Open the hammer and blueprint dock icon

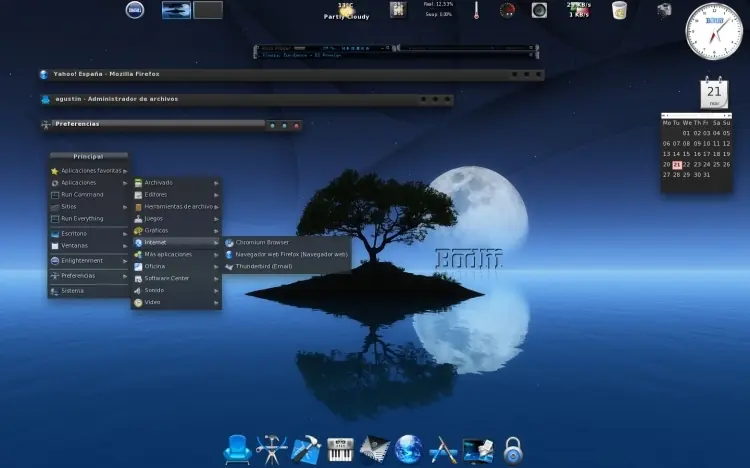(306, 449)
